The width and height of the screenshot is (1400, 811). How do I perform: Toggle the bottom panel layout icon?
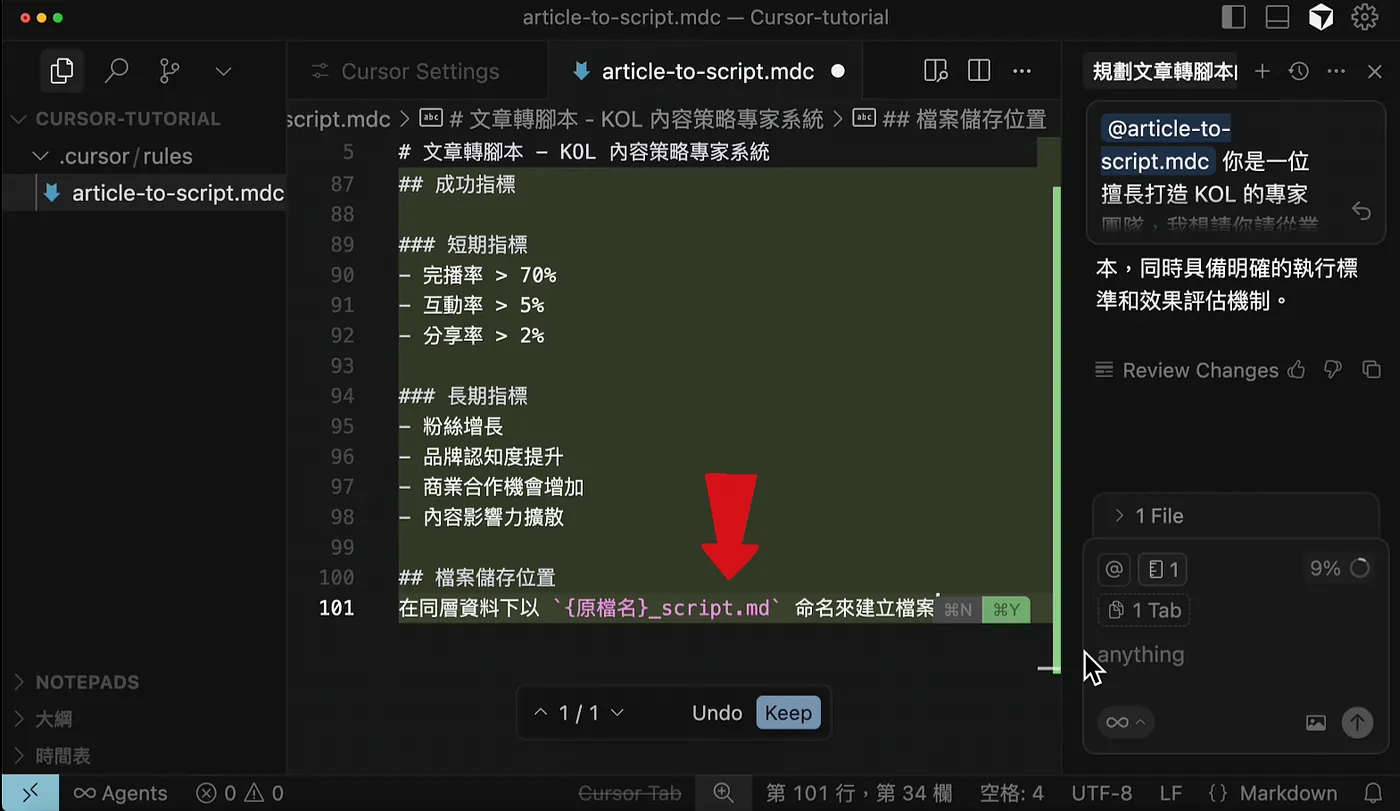[x=1277, y=17]
